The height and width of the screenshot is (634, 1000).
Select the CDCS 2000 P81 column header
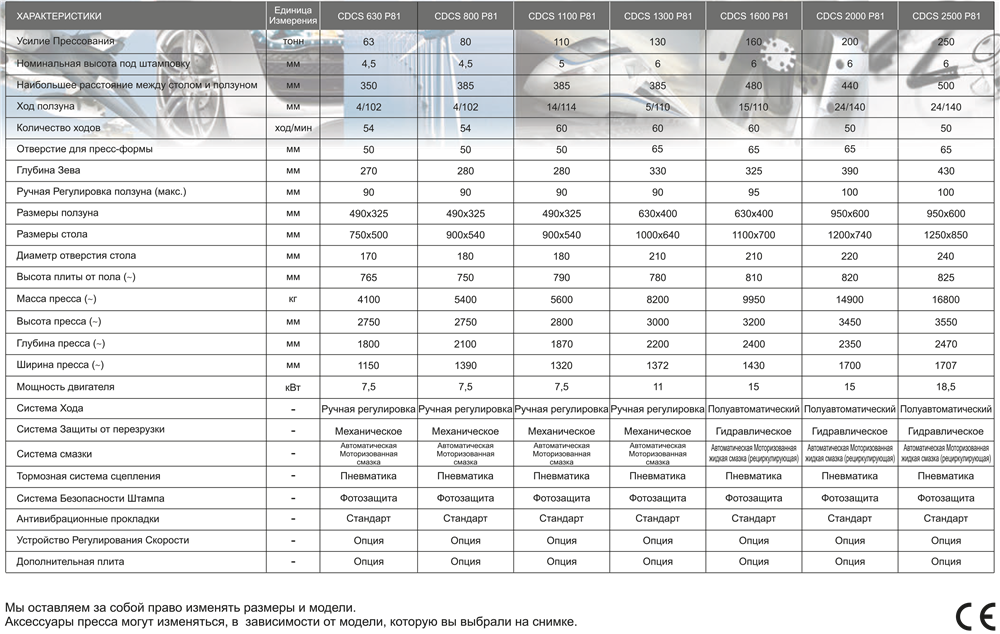coord(850,16)
